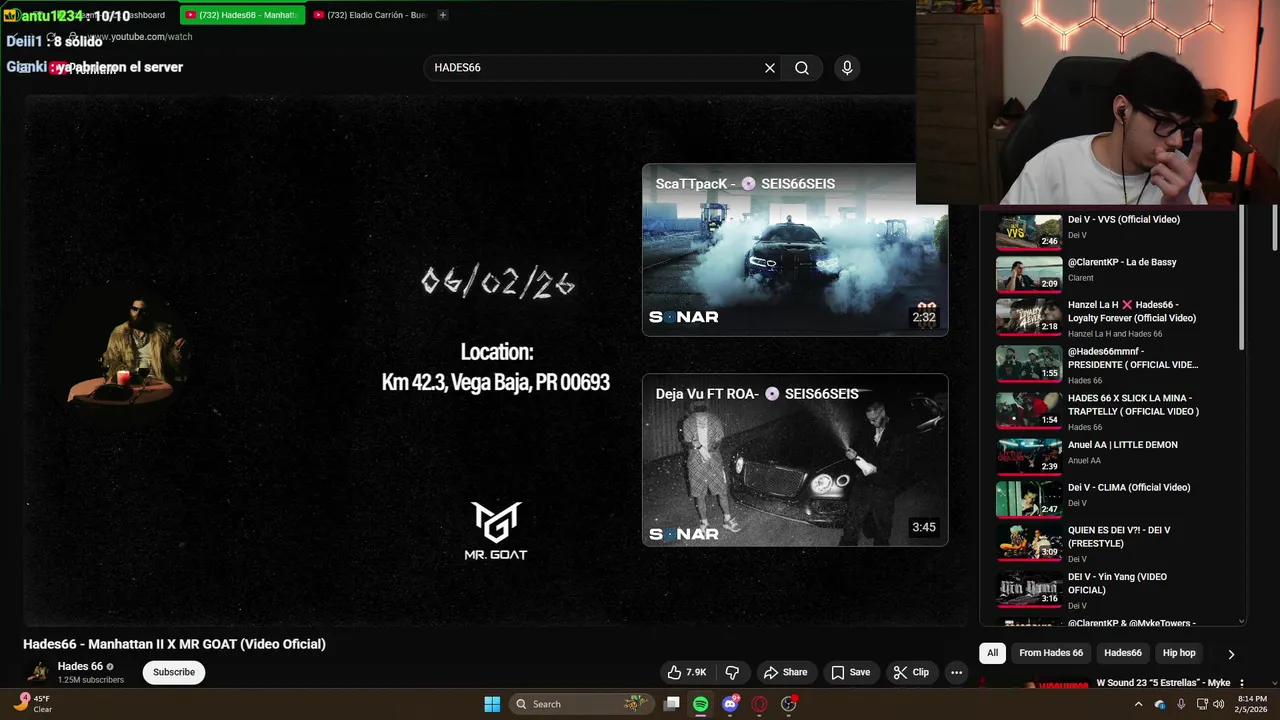Select the Hip hop filter chip
The width and height of the screenshot is (1280, 720).
(x=1179, y=653)
